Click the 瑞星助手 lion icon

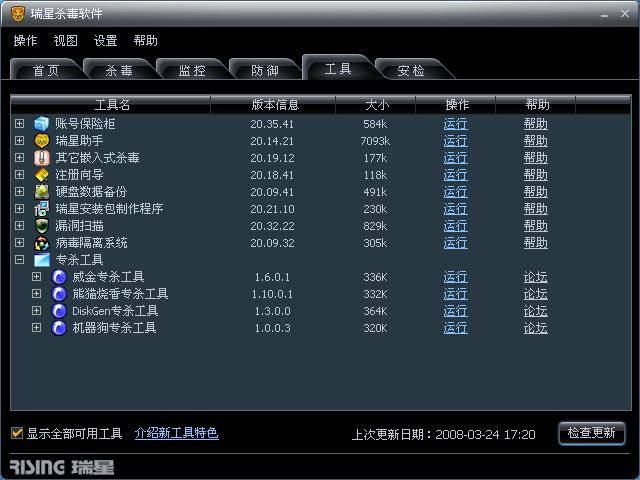click(42, 141)
